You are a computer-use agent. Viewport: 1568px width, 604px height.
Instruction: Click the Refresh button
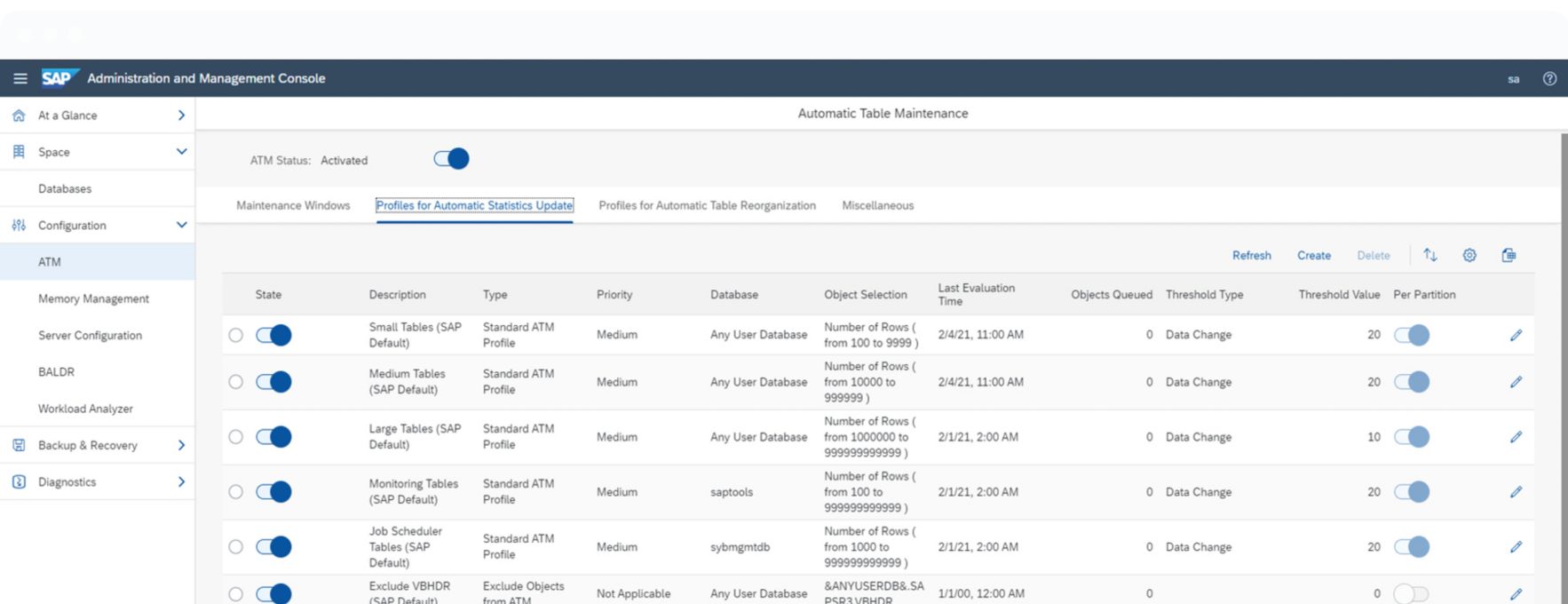pyautogui.click(x=1251, y=256)
